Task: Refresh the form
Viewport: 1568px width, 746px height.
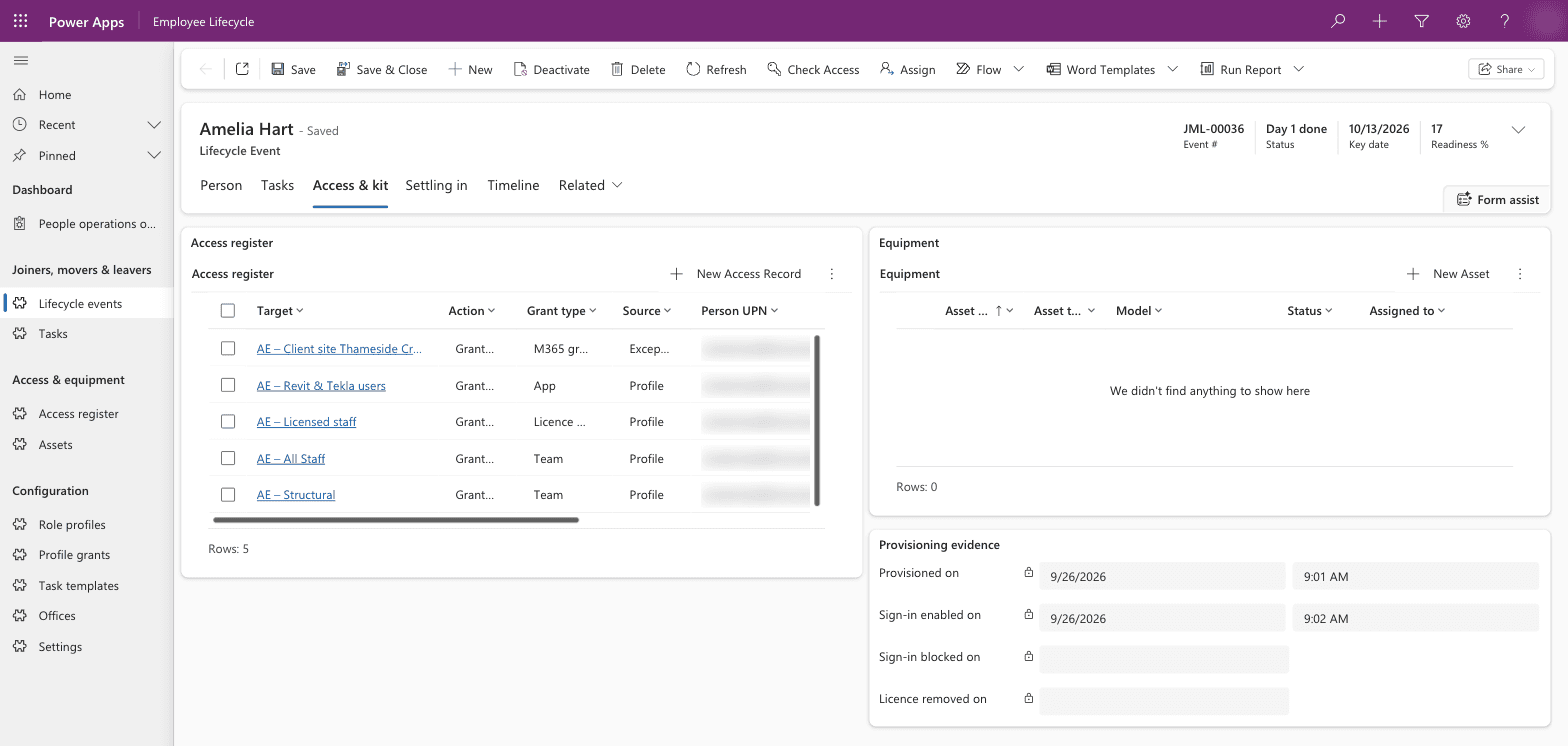Action: (x=716, y=69)
